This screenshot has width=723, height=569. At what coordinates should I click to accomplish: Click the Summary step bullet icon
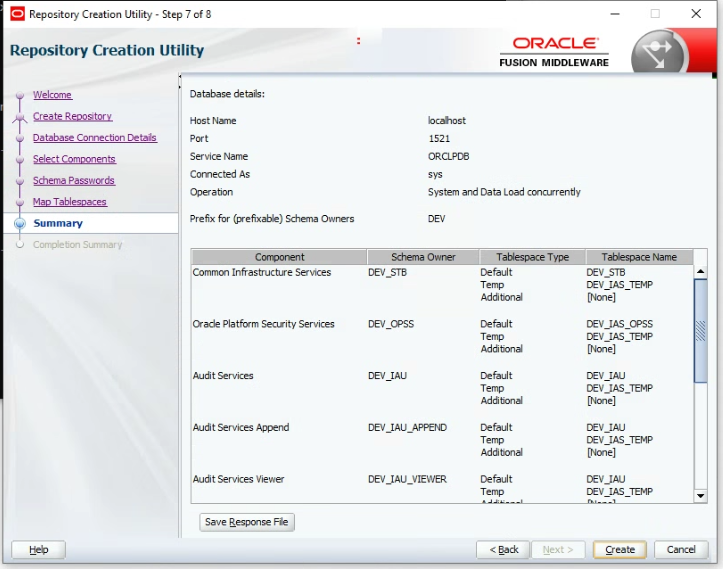(20, 224)
